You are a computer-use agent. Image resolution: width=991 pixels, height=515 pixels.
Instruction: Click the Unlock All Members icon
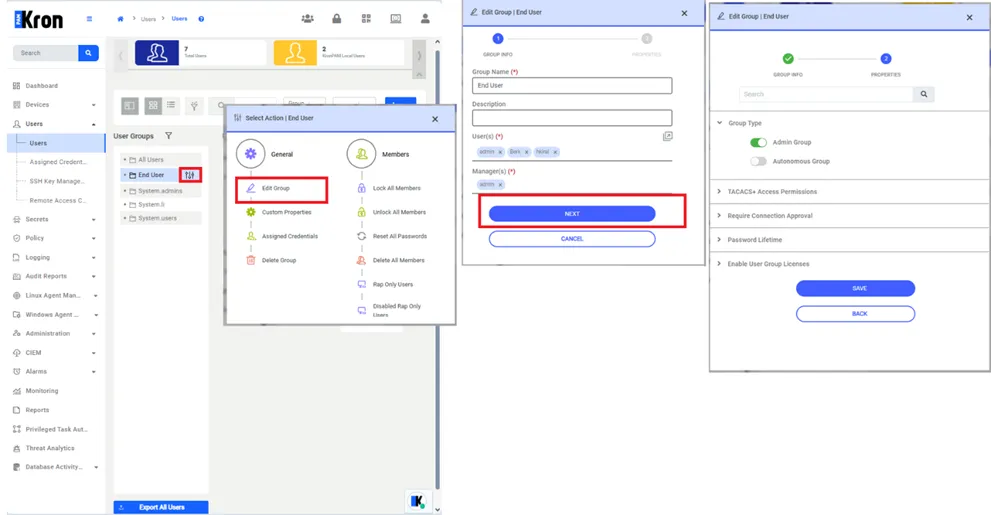point(362,212)
